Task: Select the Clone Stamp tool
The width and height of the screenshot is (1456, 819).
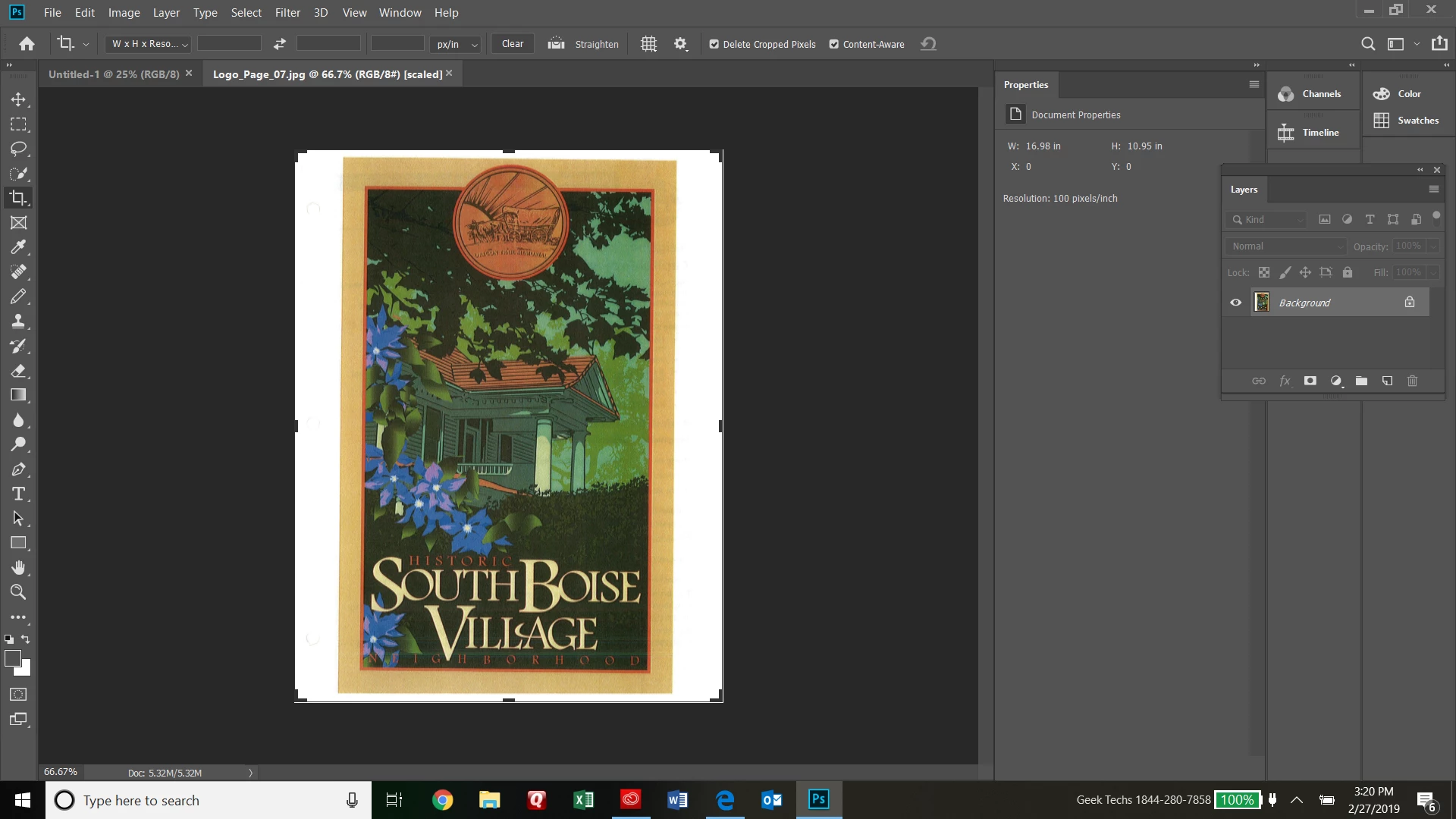Action: click(18, 321)
